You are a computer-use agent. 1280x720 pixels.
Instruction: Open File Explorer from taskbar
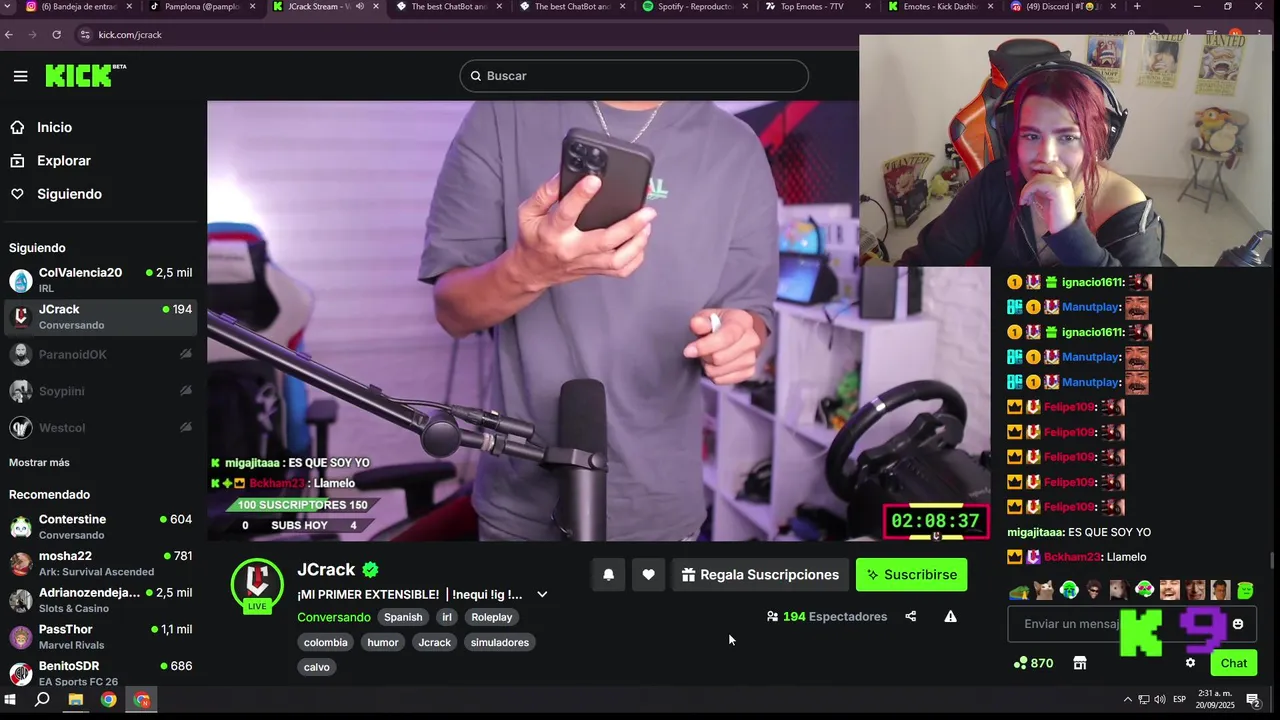75,700
